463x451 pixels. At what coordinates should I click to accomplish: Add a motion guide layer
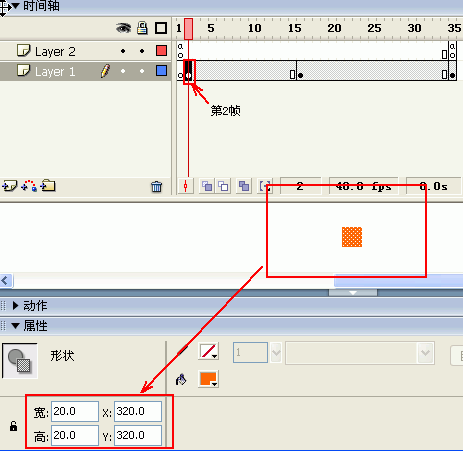coord(29,186)
